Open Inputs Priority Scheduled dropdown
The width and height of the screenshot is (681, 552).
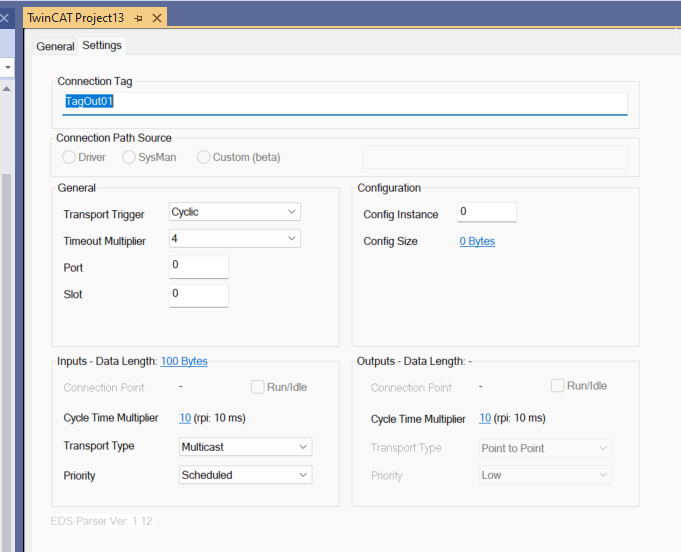(245, 475)
